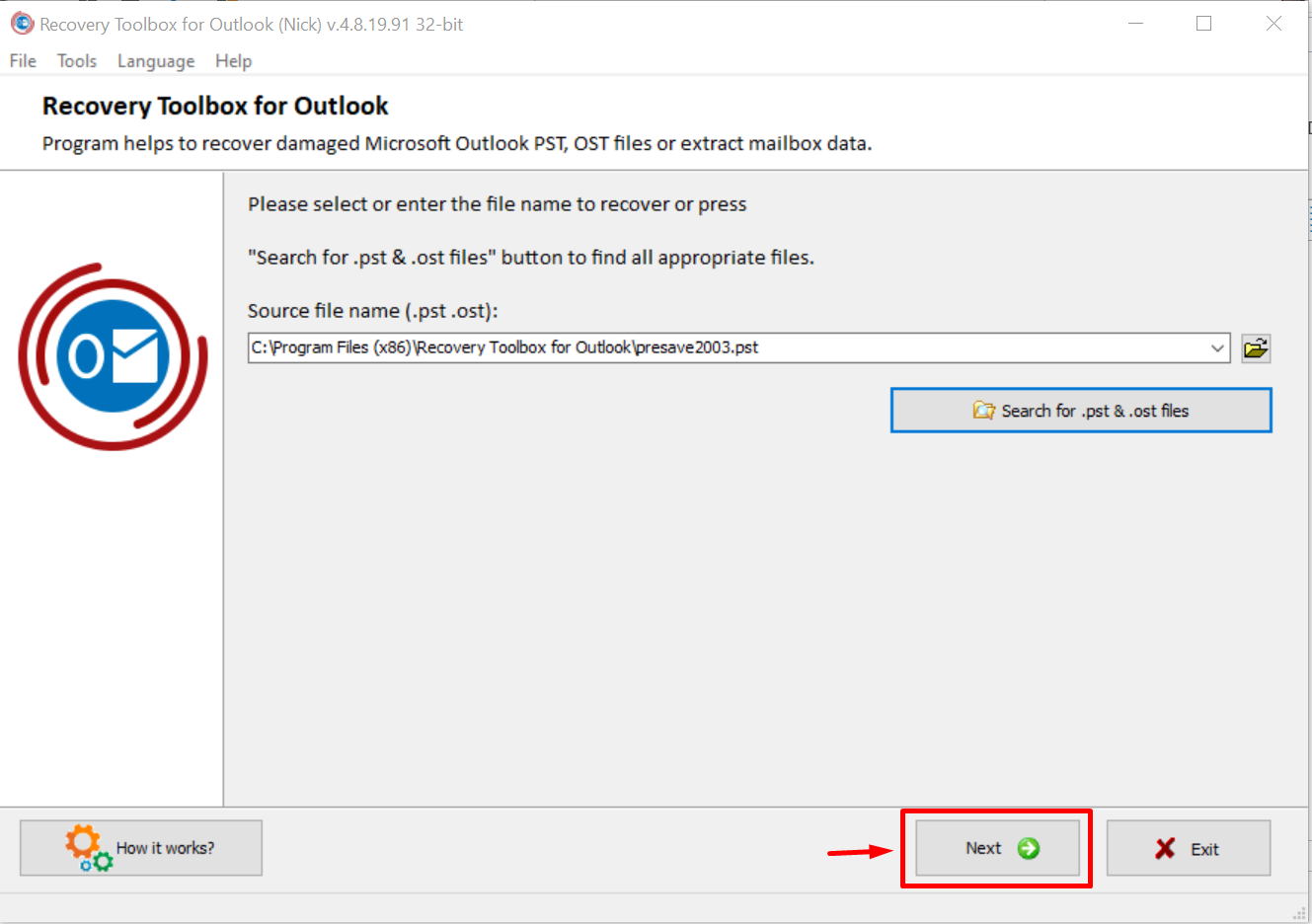Click the gears icon on How it works
The image size is (1312, 924).
[x=88, y=848]
